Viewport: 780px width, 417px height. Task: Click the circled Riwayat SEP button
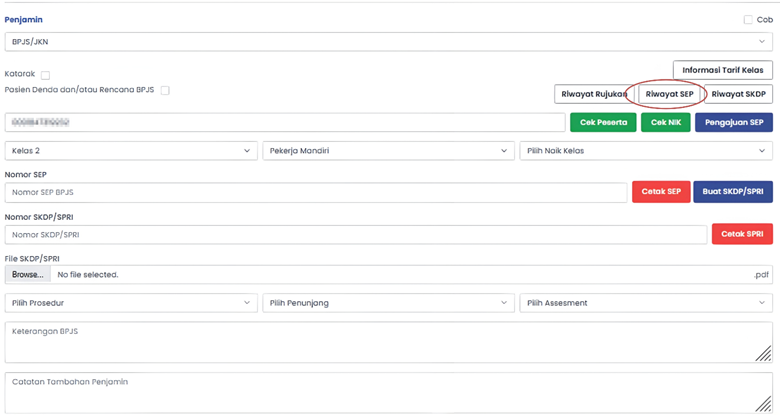[x=669, y=93]
